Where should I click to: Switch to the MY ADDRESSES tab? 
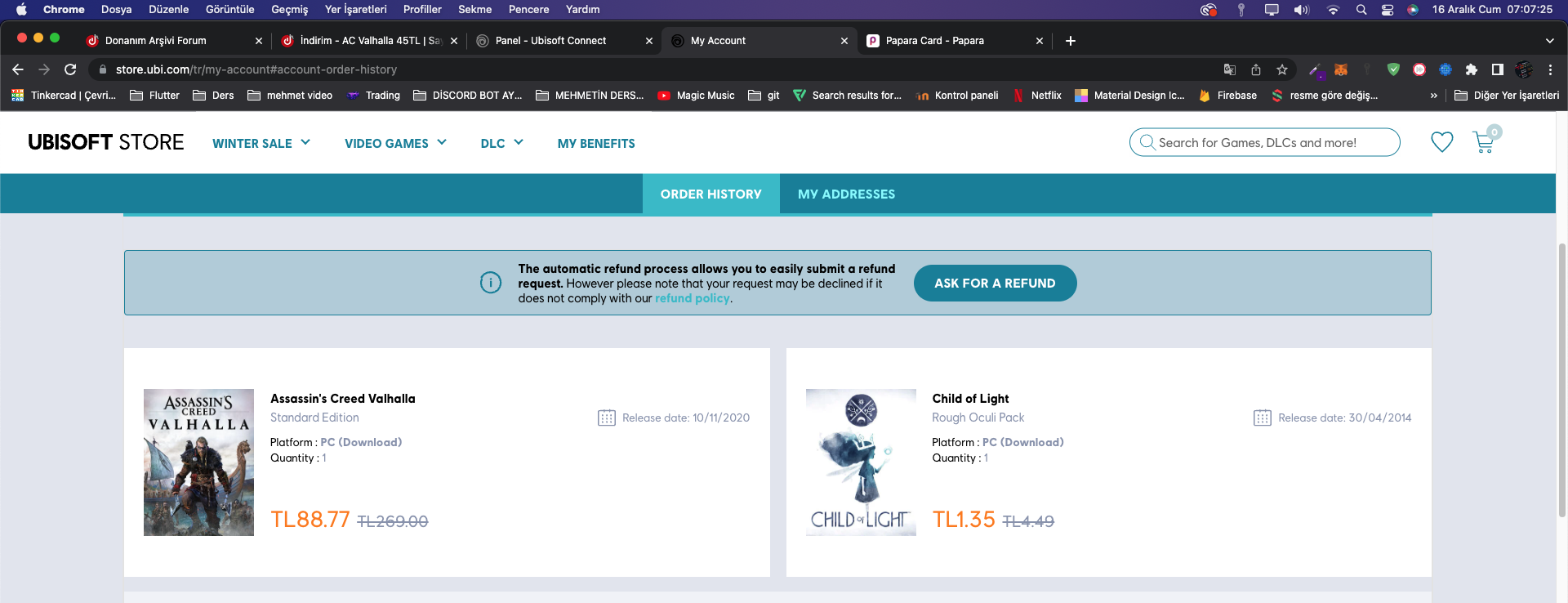(x=846, y=194)
